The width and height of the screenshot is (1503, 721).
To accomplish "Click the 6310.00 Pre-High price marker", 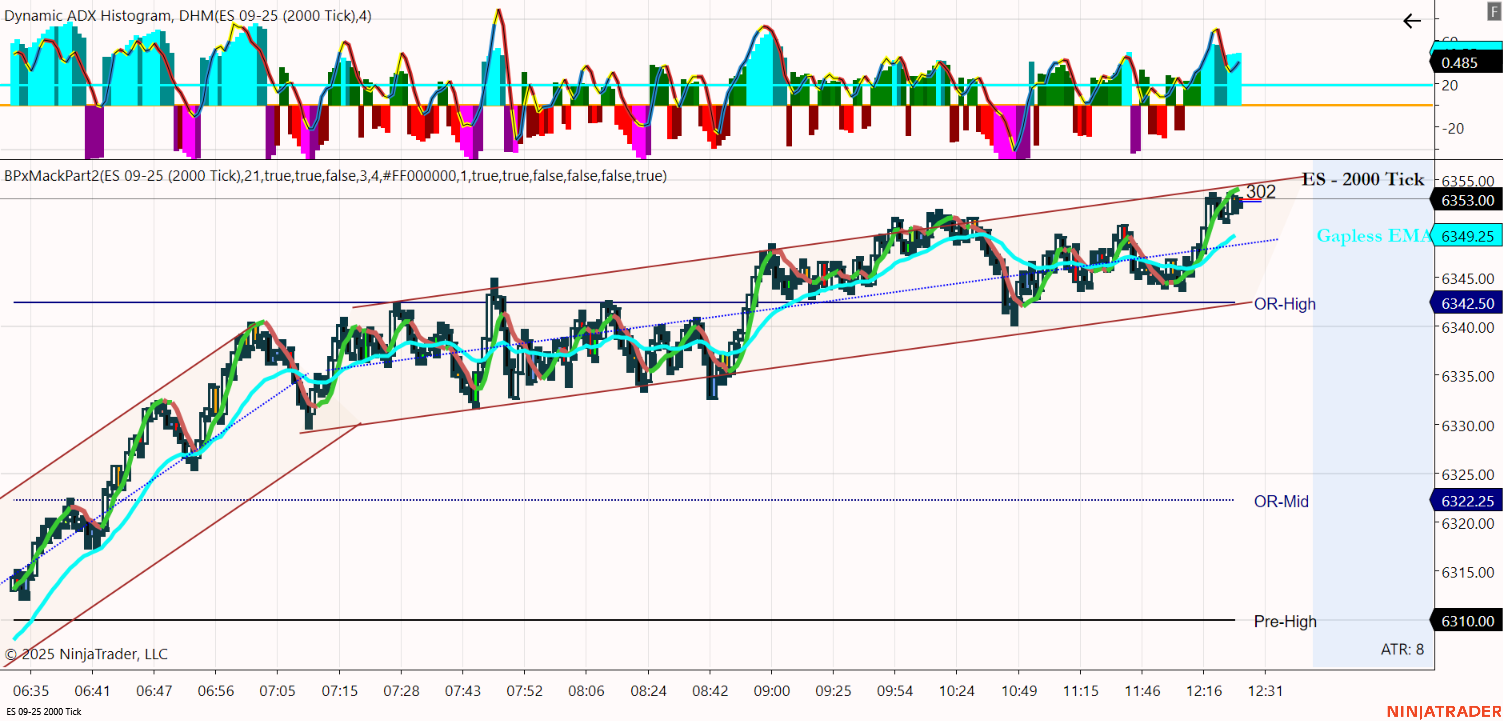I will [1467, 621].
